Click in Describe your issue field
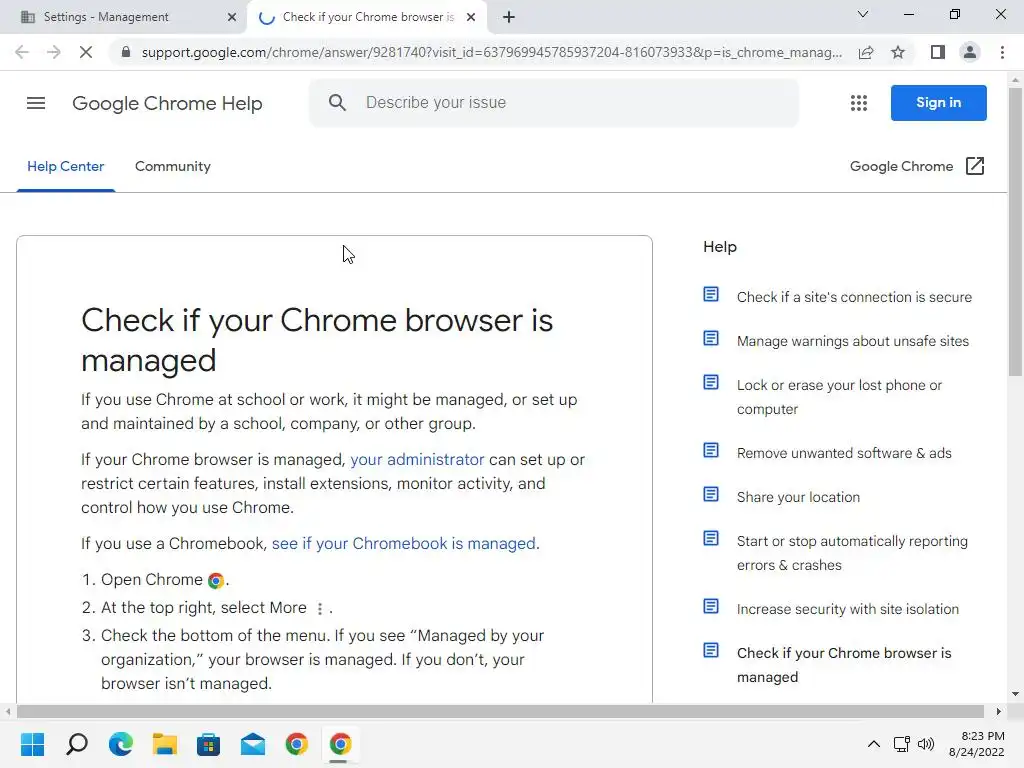The image size is (1024, 768). click(x=554, y=103)
